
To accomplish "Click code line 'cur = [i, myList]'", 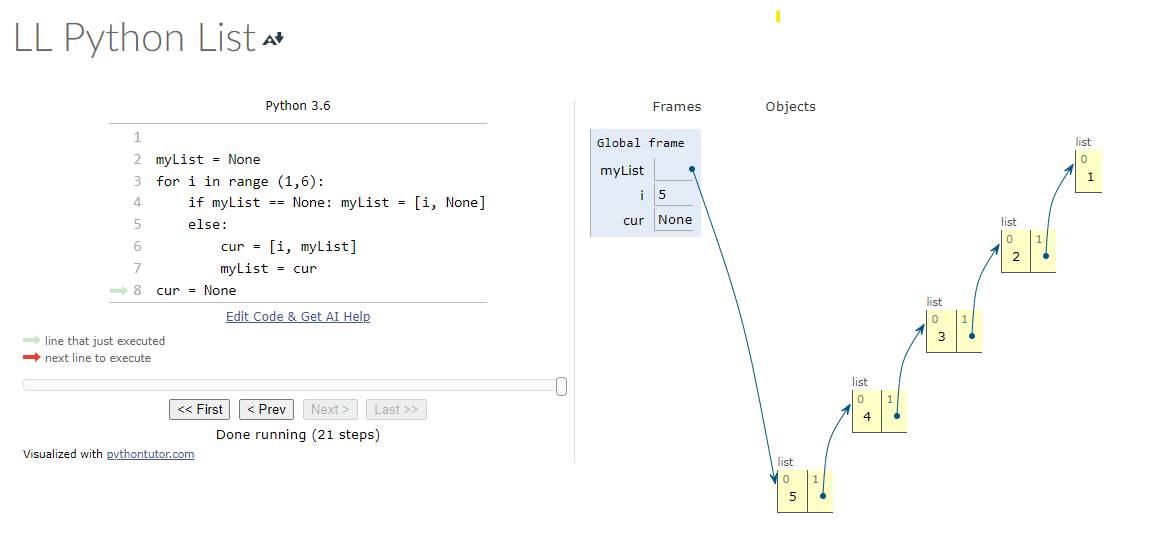I will (288, 247).
